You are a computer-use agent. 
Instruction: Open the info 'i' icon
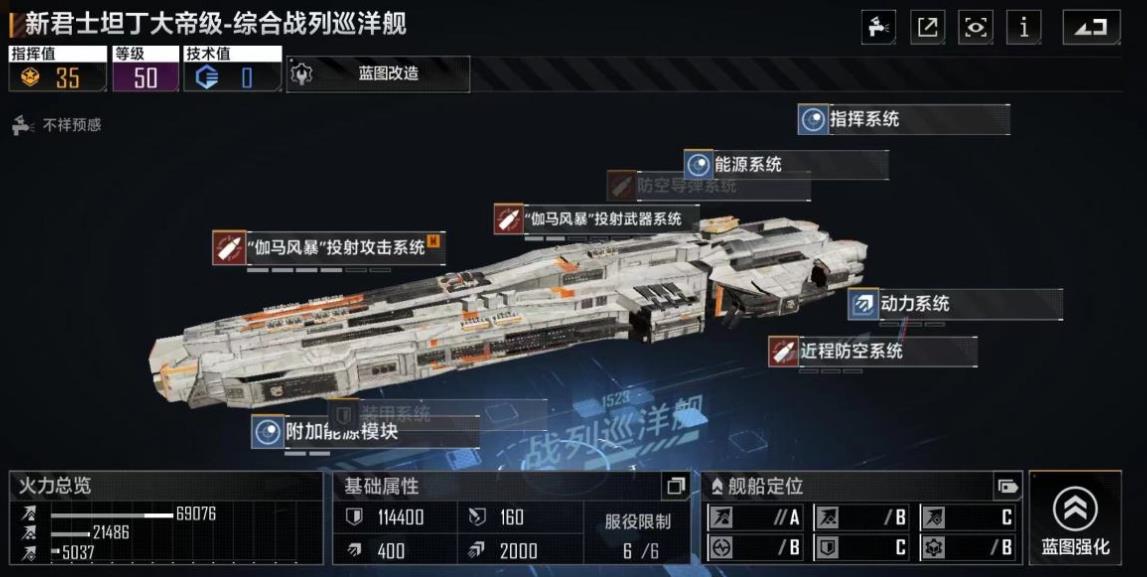[x=1024, y=28]
